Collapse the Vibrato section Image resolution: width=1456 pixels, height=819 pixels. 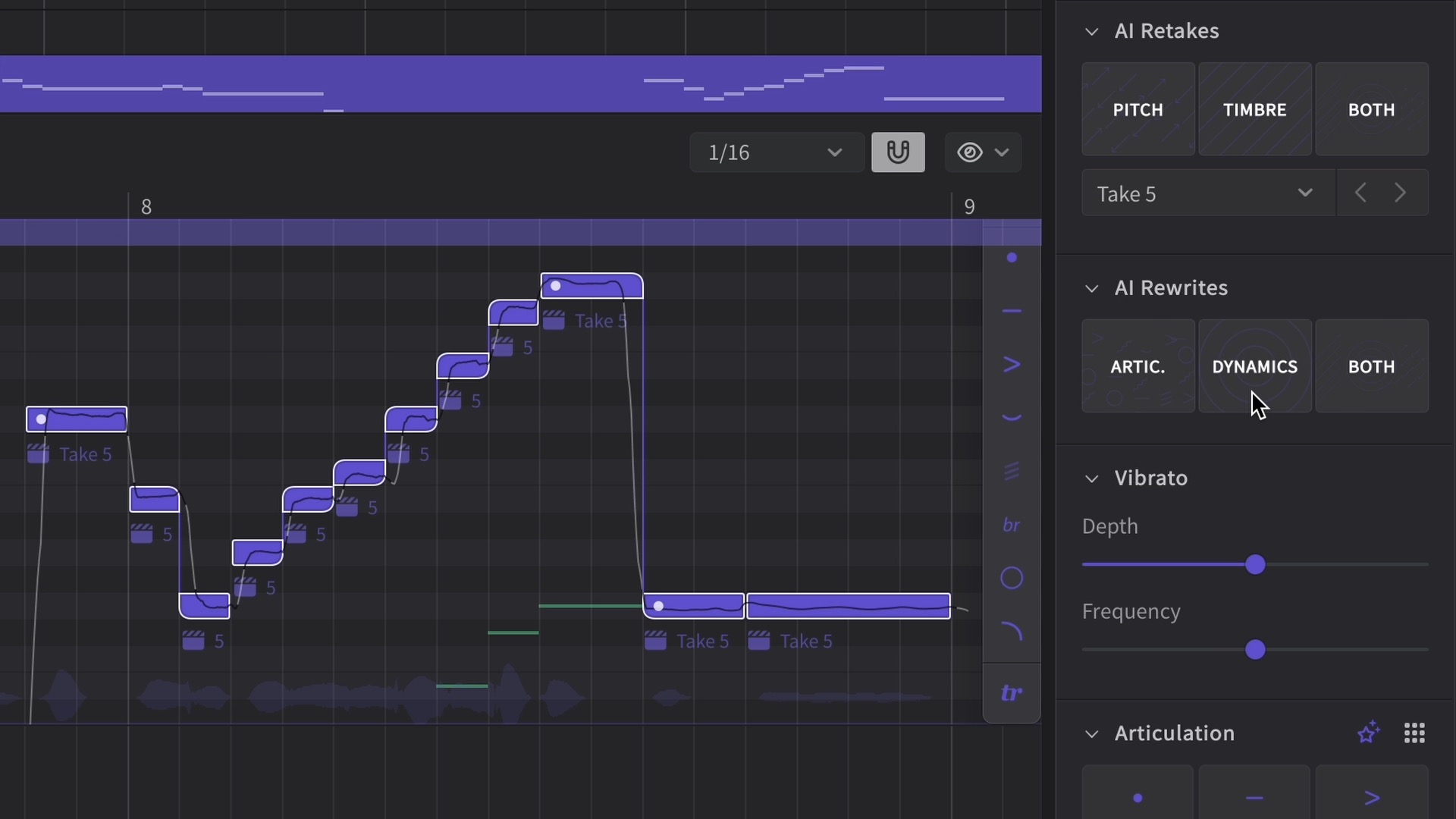(1092, 479)
